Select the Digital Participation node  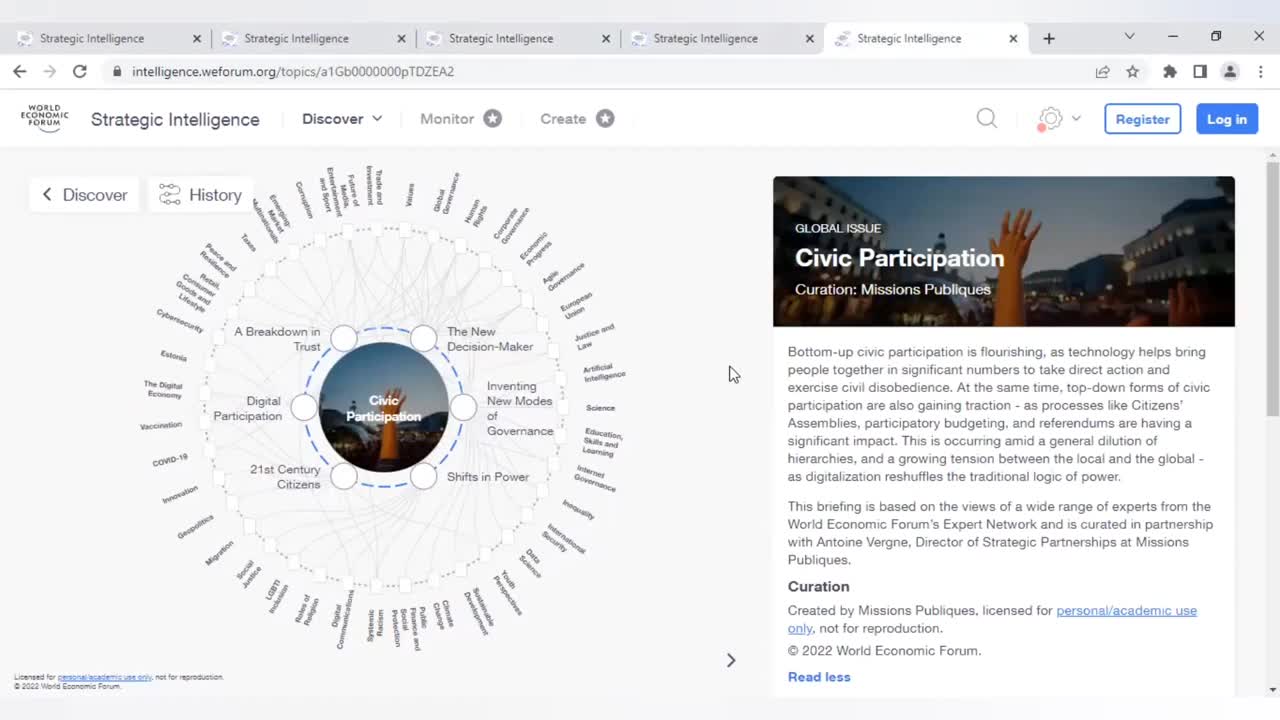click(x=304, y=407)
